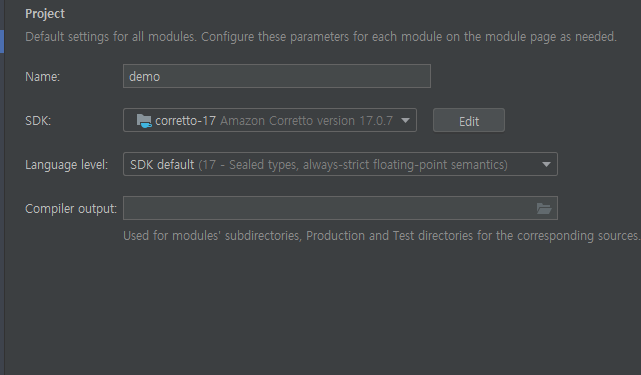641x375 pixels.
Task: Click the Project section heading
Action: click(45, 14)
